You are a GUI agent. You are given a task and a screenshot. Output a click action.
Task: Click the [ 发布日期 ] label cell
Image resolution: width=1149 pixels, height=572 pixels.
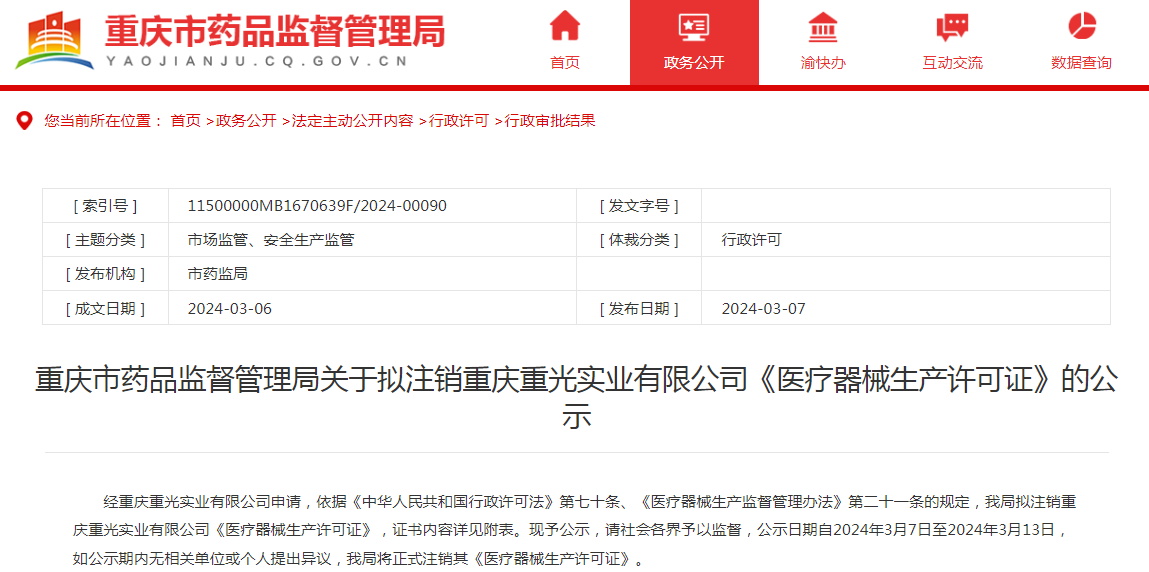[639, 308]
